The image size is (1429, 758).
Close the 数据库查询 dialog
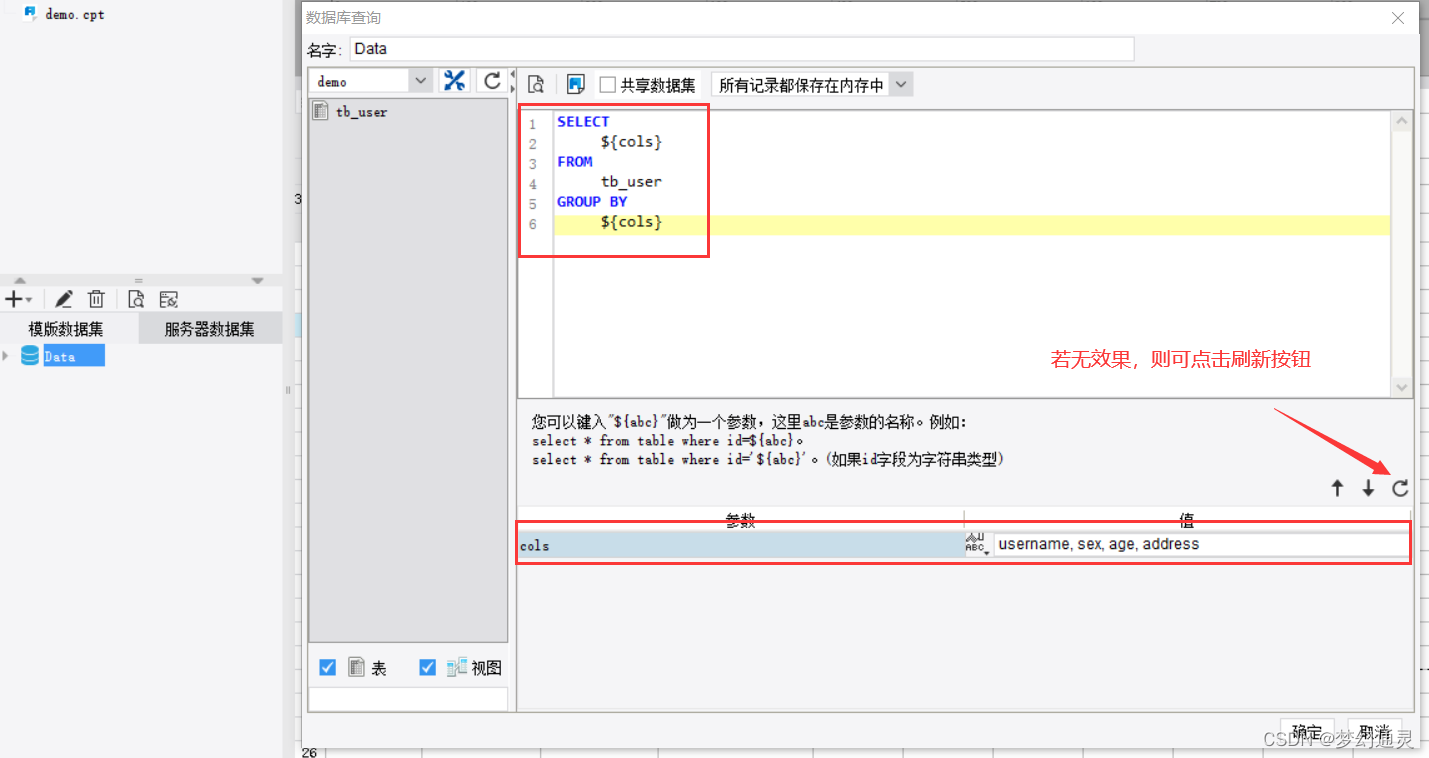pos(1399,17)
